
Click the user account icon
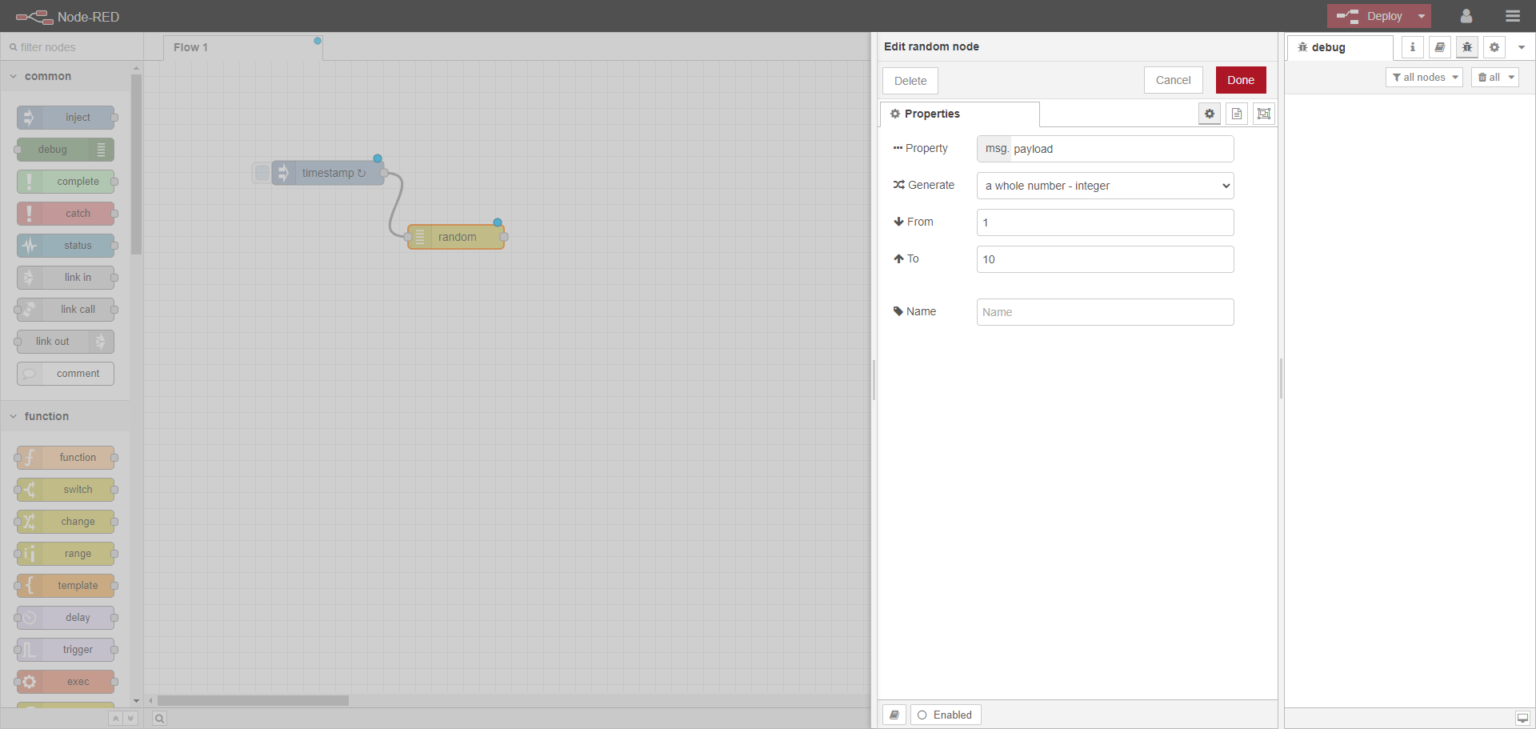point(1466,16)
